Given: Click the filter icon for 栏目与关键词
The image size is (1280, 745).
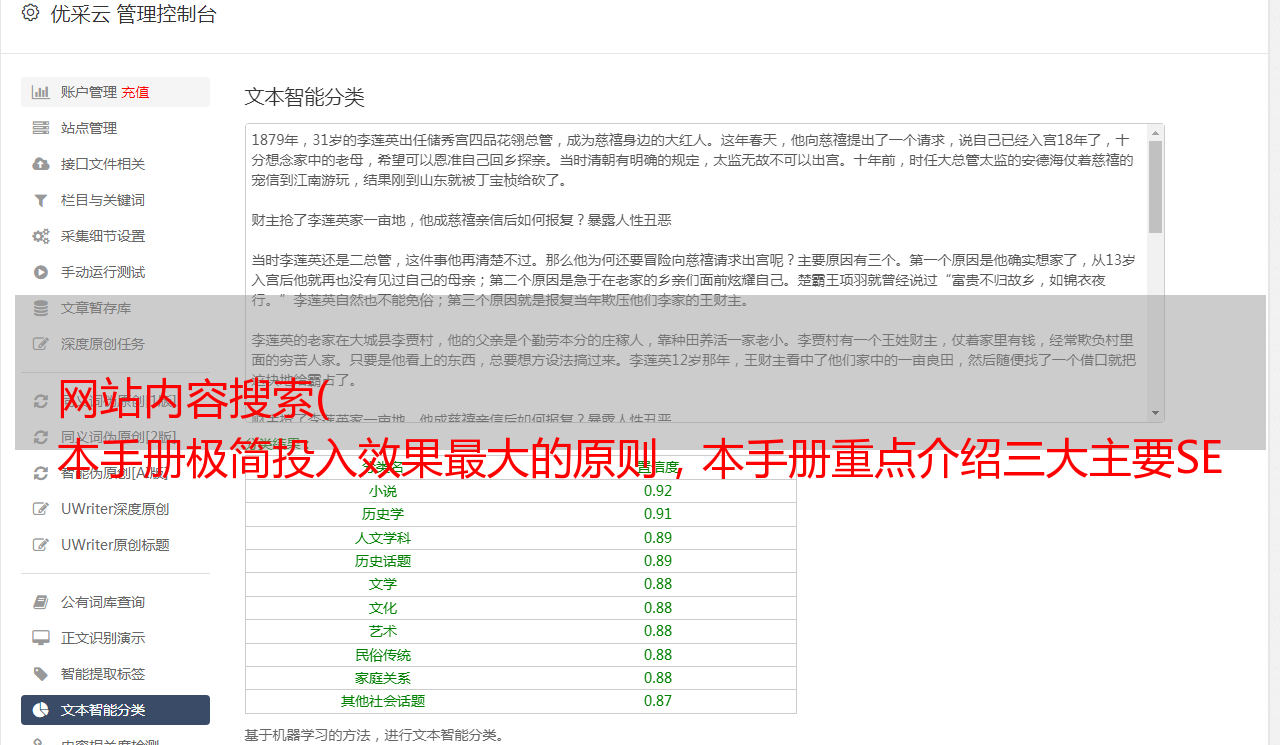Looking at the screenshot, I should click(41, 200).
